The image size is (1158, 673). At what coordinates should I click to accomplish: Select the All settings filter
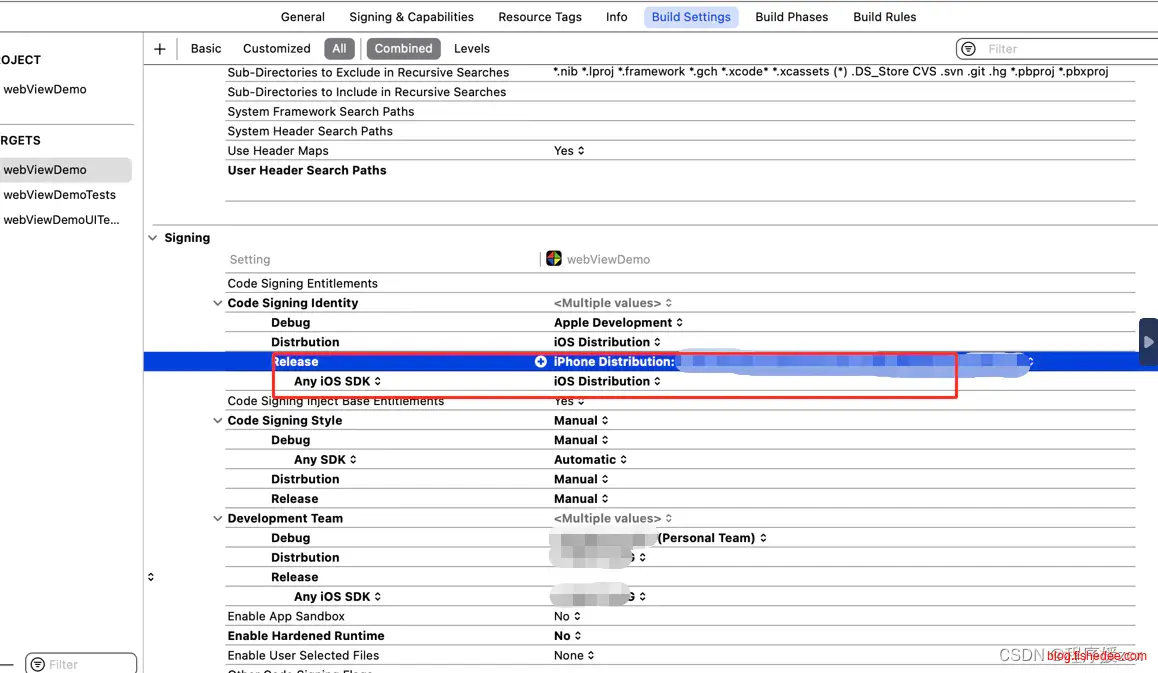(339, 48)
